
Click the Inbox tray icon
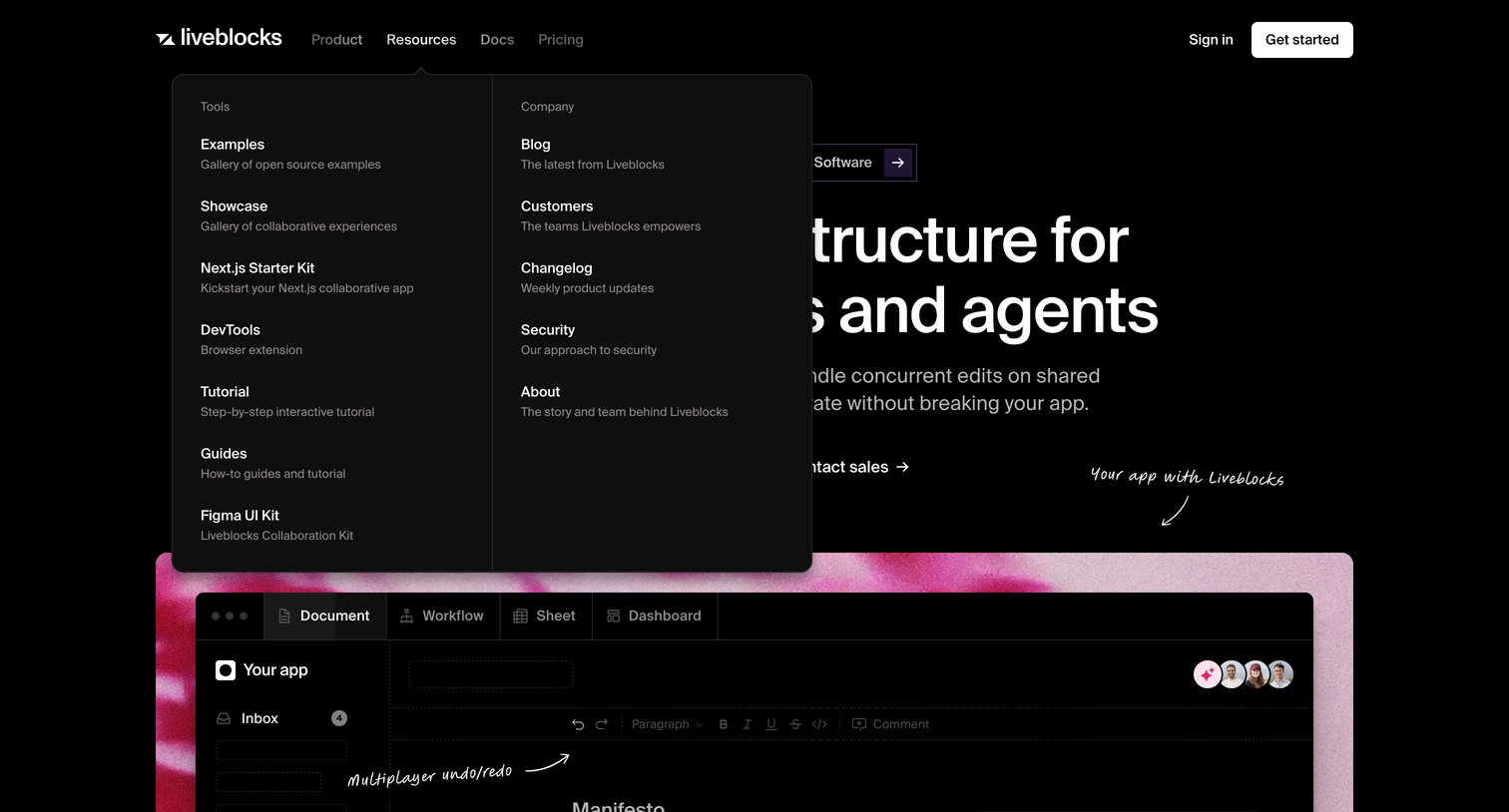[224, 718]
